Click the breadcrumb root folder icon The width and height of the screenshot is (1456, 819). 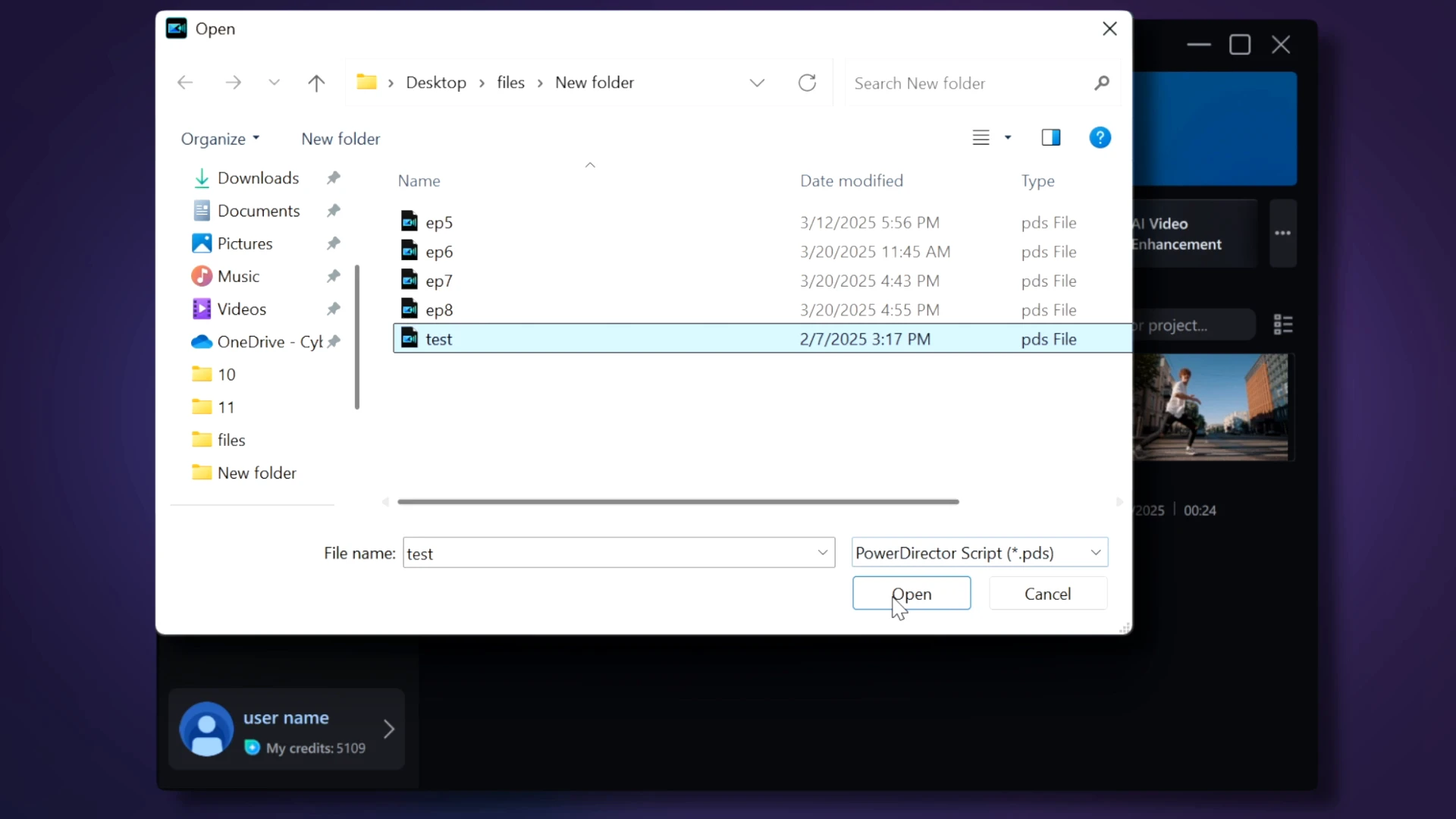[x=366, y=82]
